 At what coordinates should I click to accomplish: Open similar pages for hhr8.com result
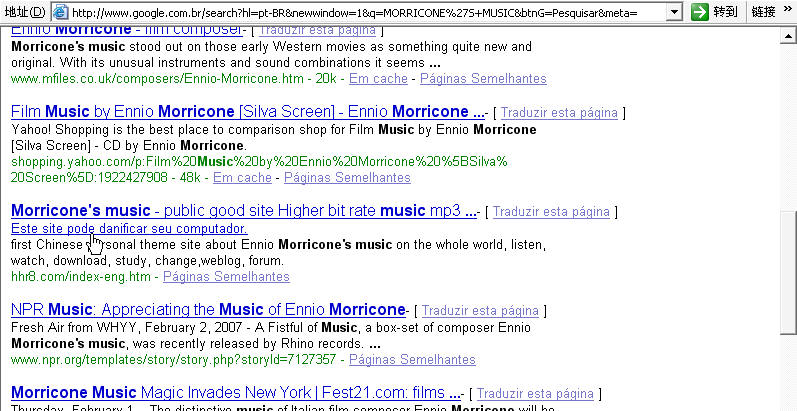(226, 277)
